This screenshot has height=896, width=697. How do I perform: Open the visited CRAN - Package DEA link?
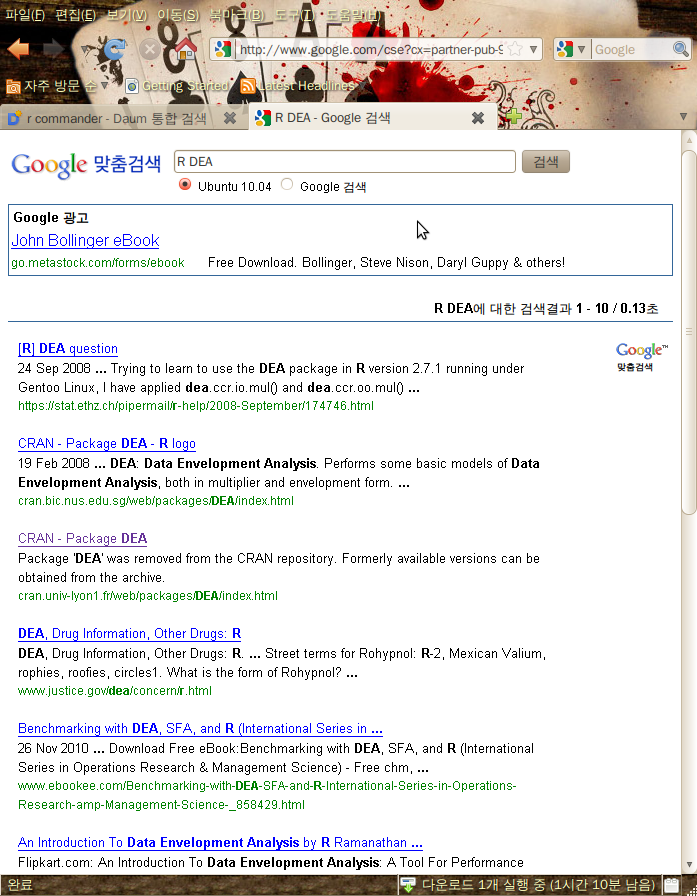pyautogui.click(x=82, y=538)
